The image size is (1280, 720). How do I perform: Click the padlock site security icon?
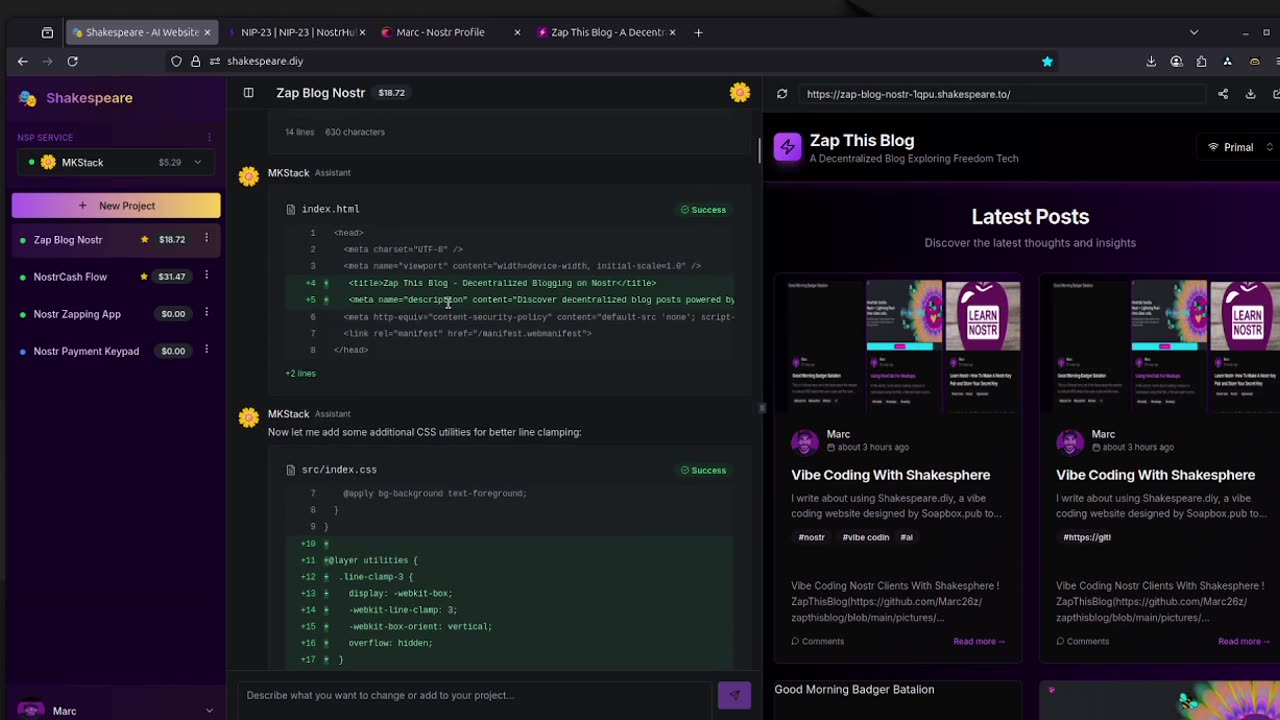(194, 61)
